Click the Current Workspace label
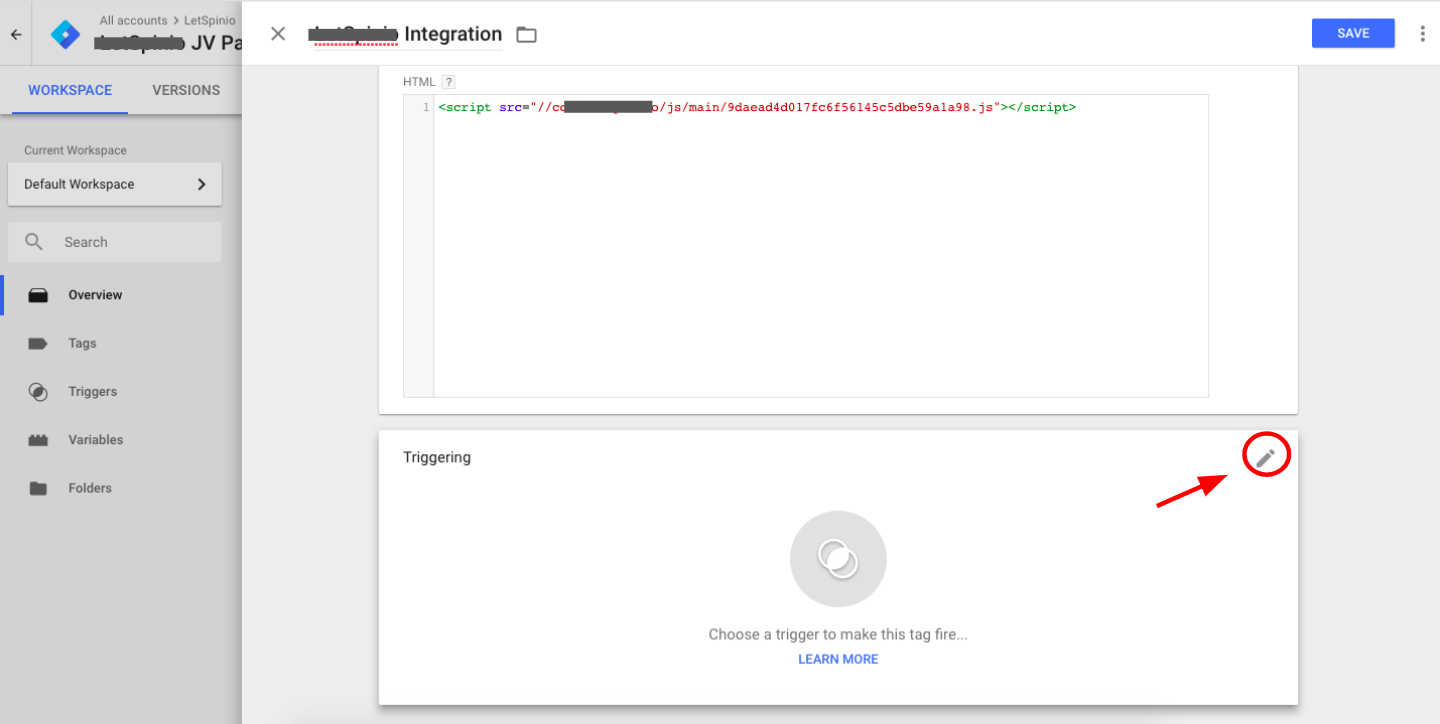Viewport: 1440px width, 724px height. (x=75, y=150)
